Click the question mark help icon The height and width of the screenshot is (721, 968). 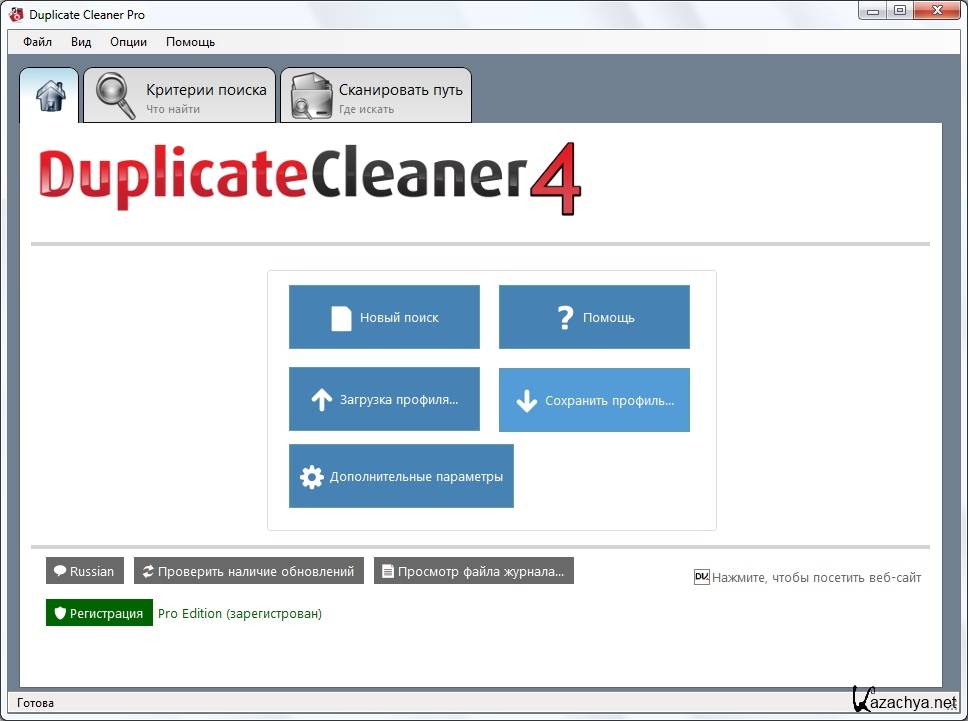pos(564,318)
